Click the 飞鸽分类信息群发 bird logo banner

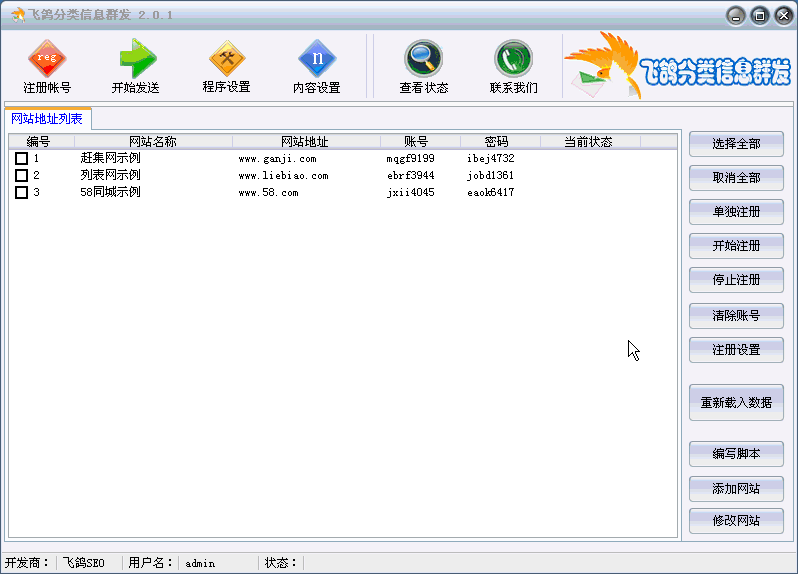pos(678,66)
